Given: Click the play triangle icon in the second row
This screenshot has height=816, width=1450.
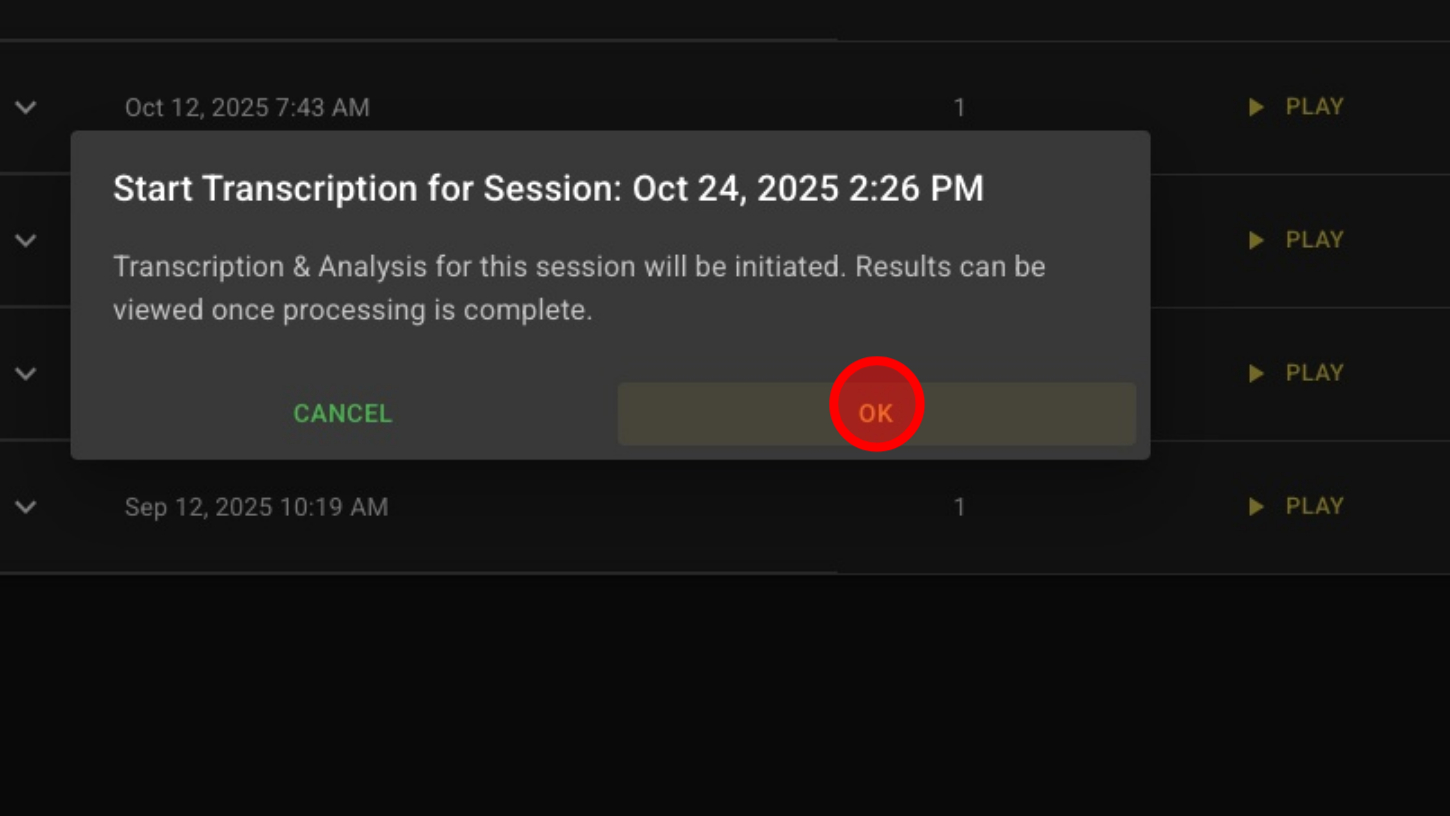Looking at the screenshot, I should pos(1256,240).
